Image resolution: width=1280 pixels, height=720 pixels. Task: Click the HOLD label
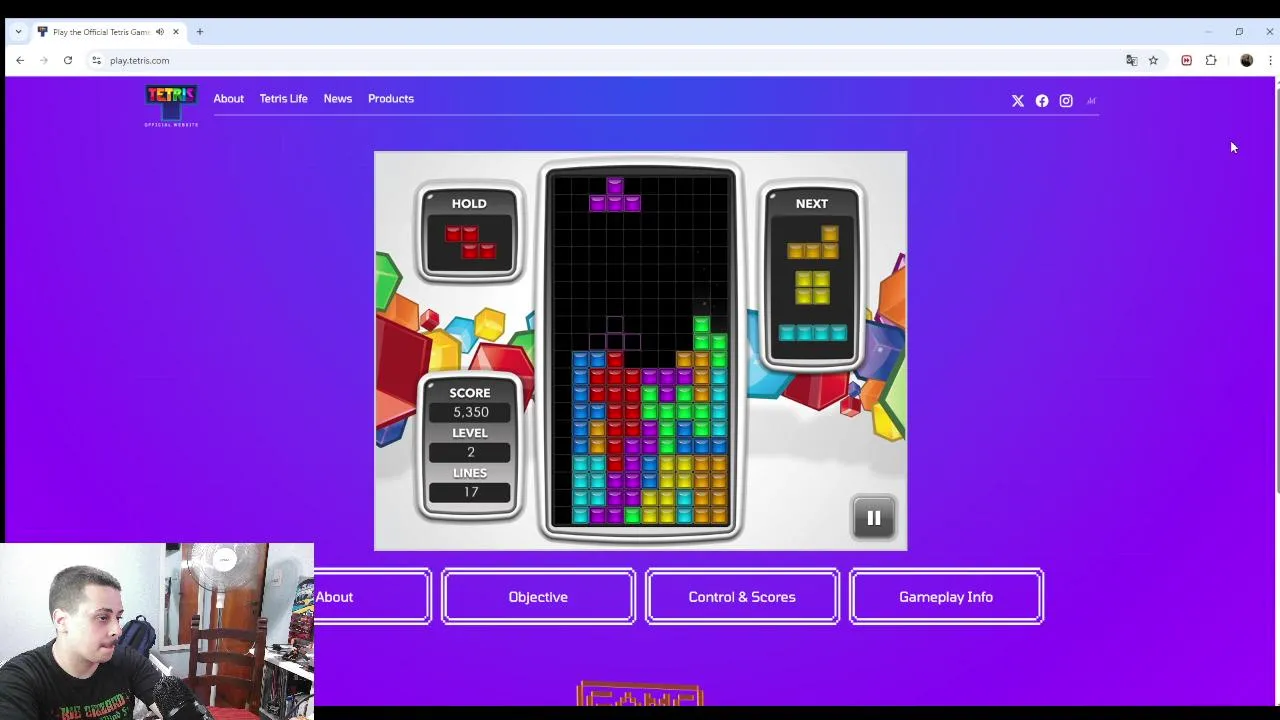(x=469, y=203)
